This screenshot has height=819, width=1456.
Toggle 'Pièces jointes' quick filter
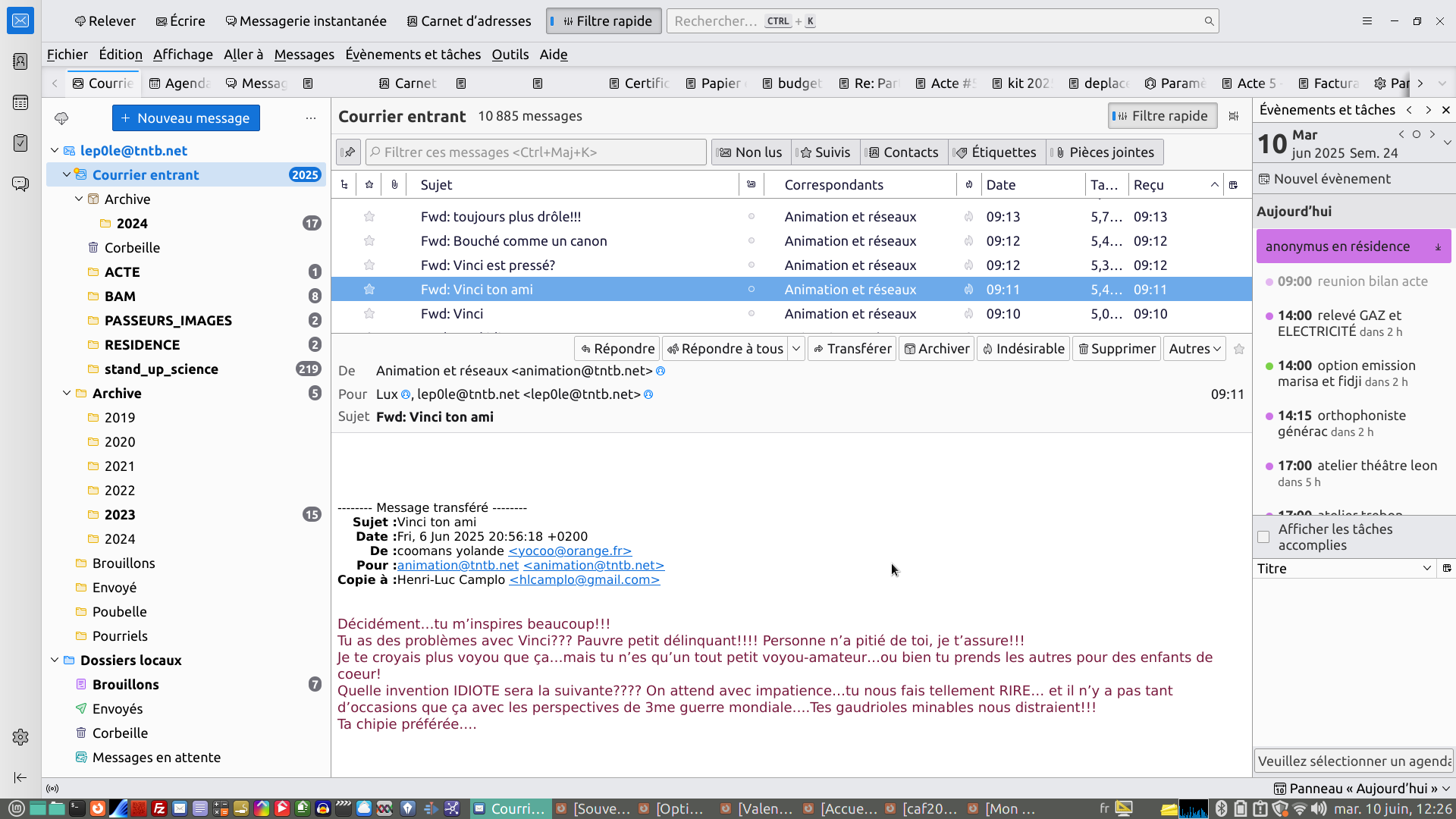(x=1104, y=152)
